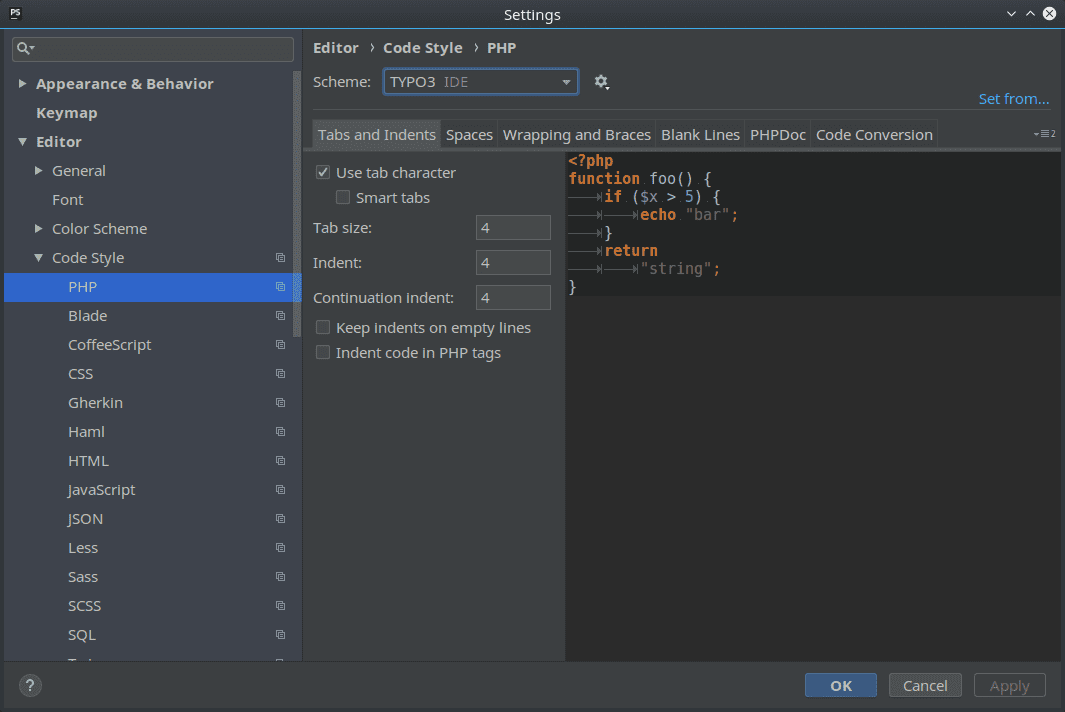Enable Keep indents on empty lines

pos(323,327)
